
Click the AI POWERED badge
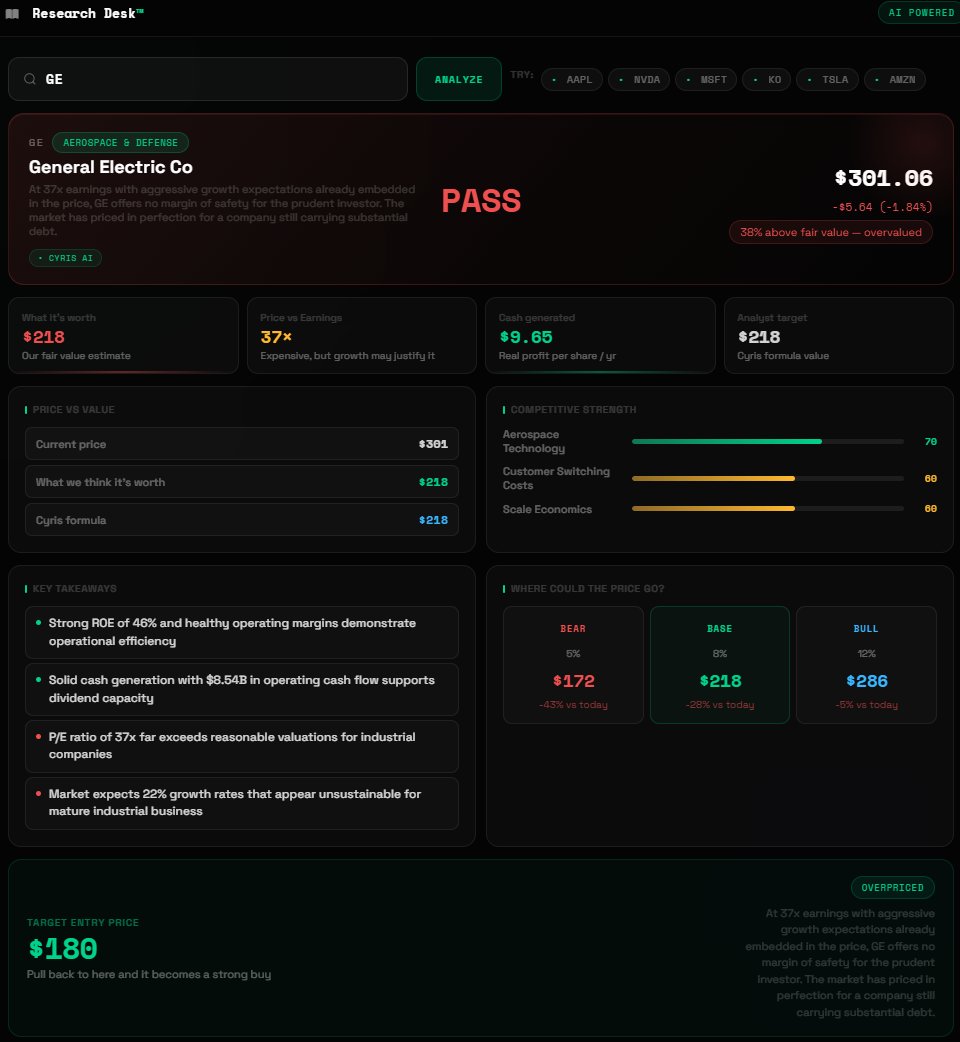[x=920, y=13]
